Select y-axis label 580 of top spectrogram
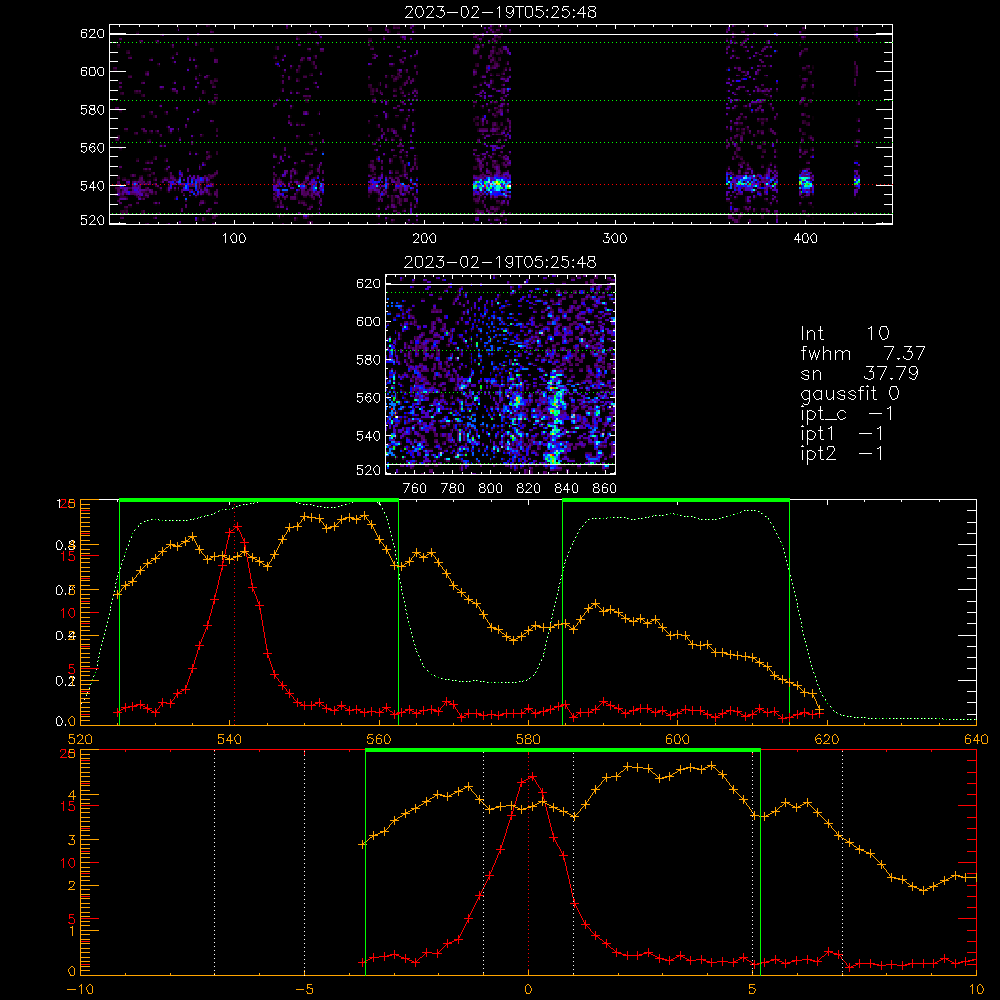Viewport: 1000px width, 1000px height. pyautogui.click(x=92, y=110)
